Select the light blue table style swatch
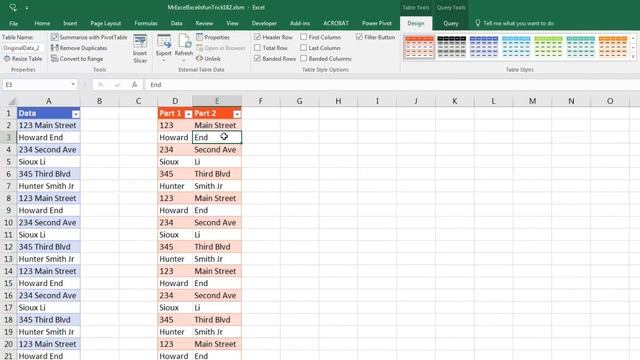The width and height of the screenshot is (640, 360). pyautogui.click(x=516, y=47)
